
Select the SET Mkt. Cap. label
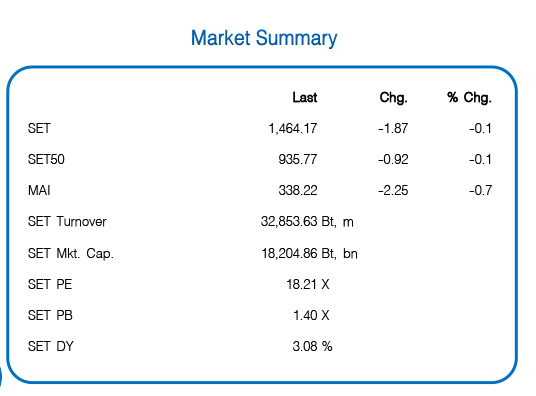(70, 254)
